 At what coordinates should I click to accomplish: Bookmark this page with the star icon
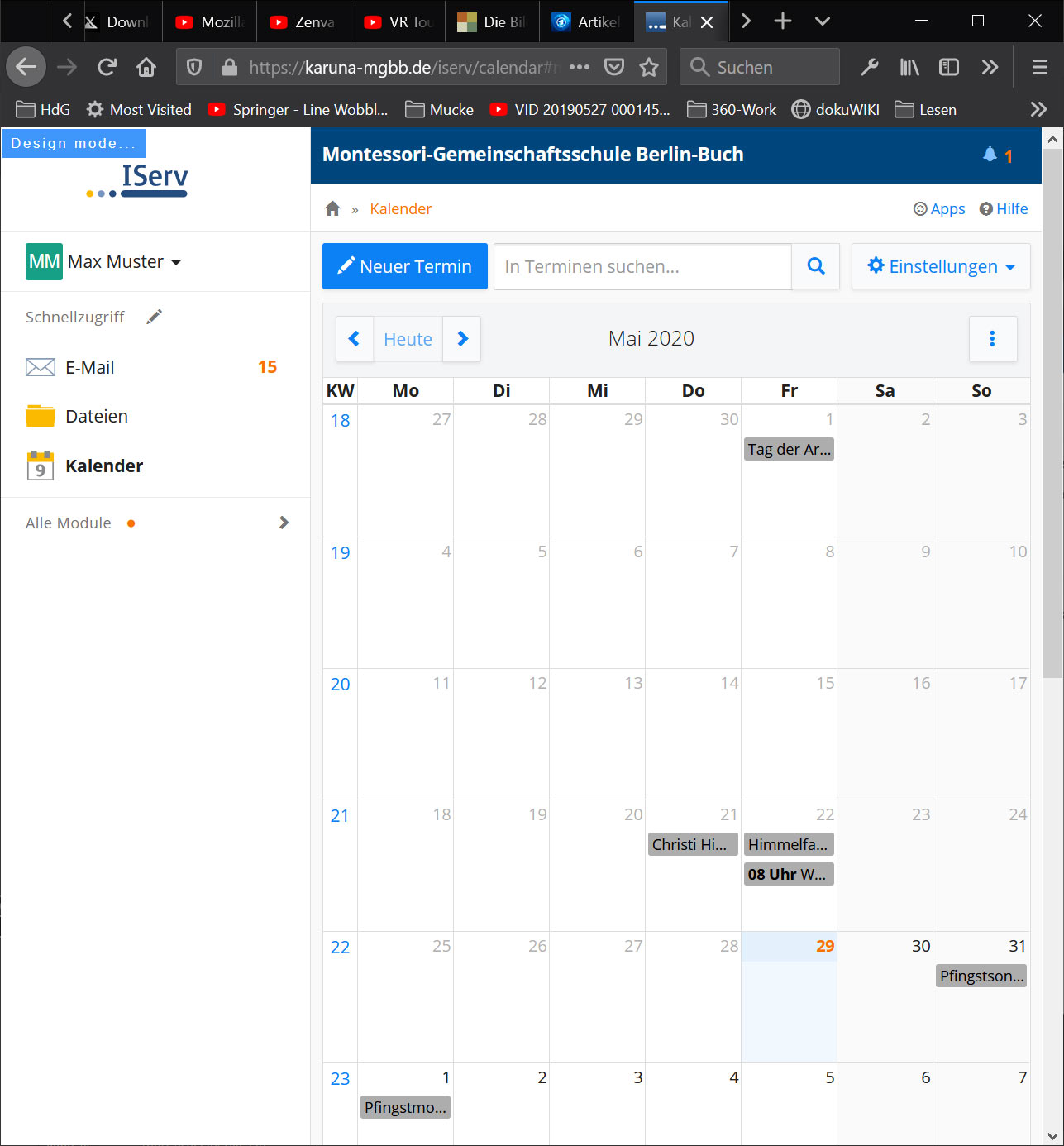point(649,67)
